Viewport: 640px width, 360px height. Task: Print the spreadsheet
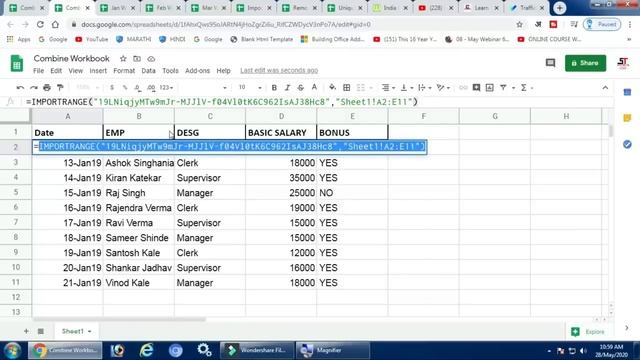tap(47, 88)
